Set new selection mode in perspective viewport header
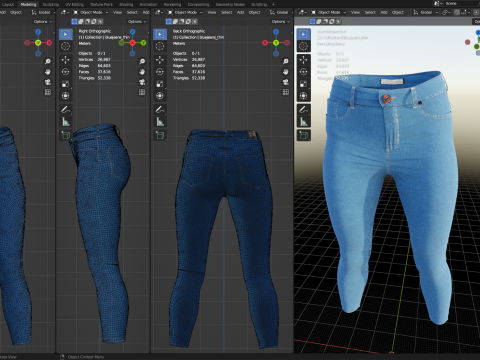 click(x=312, y=21)
